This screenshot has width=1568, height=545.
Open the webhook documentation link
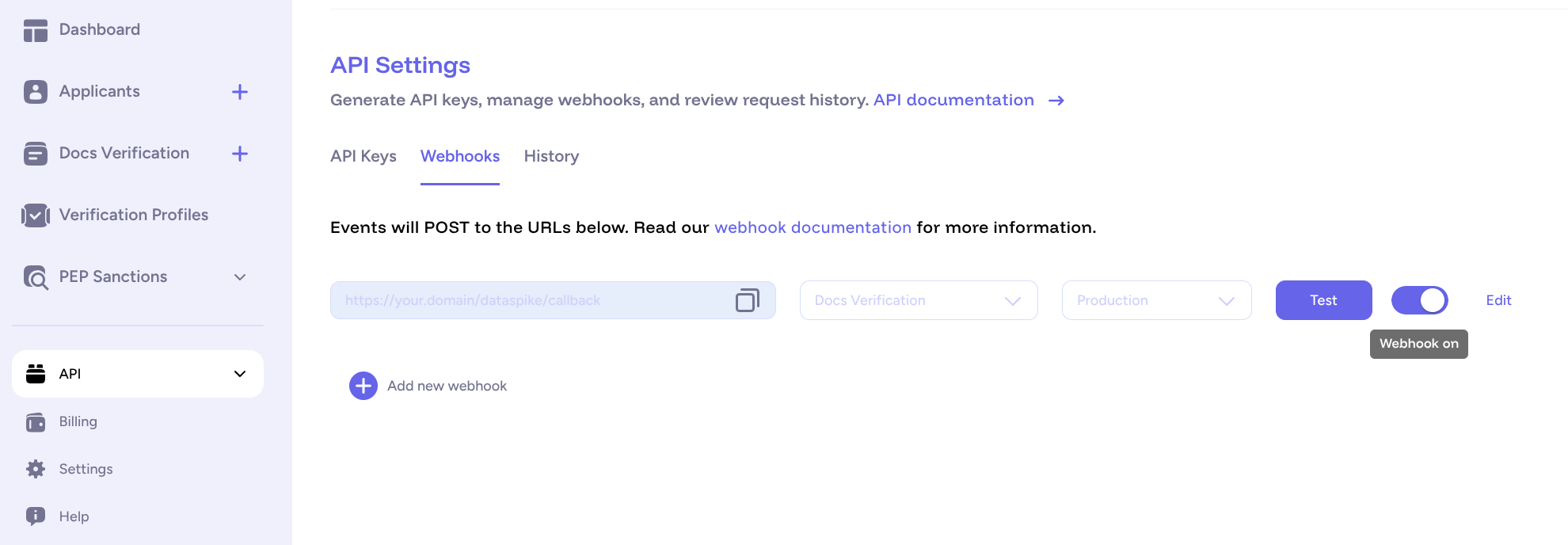coord(813,227)
